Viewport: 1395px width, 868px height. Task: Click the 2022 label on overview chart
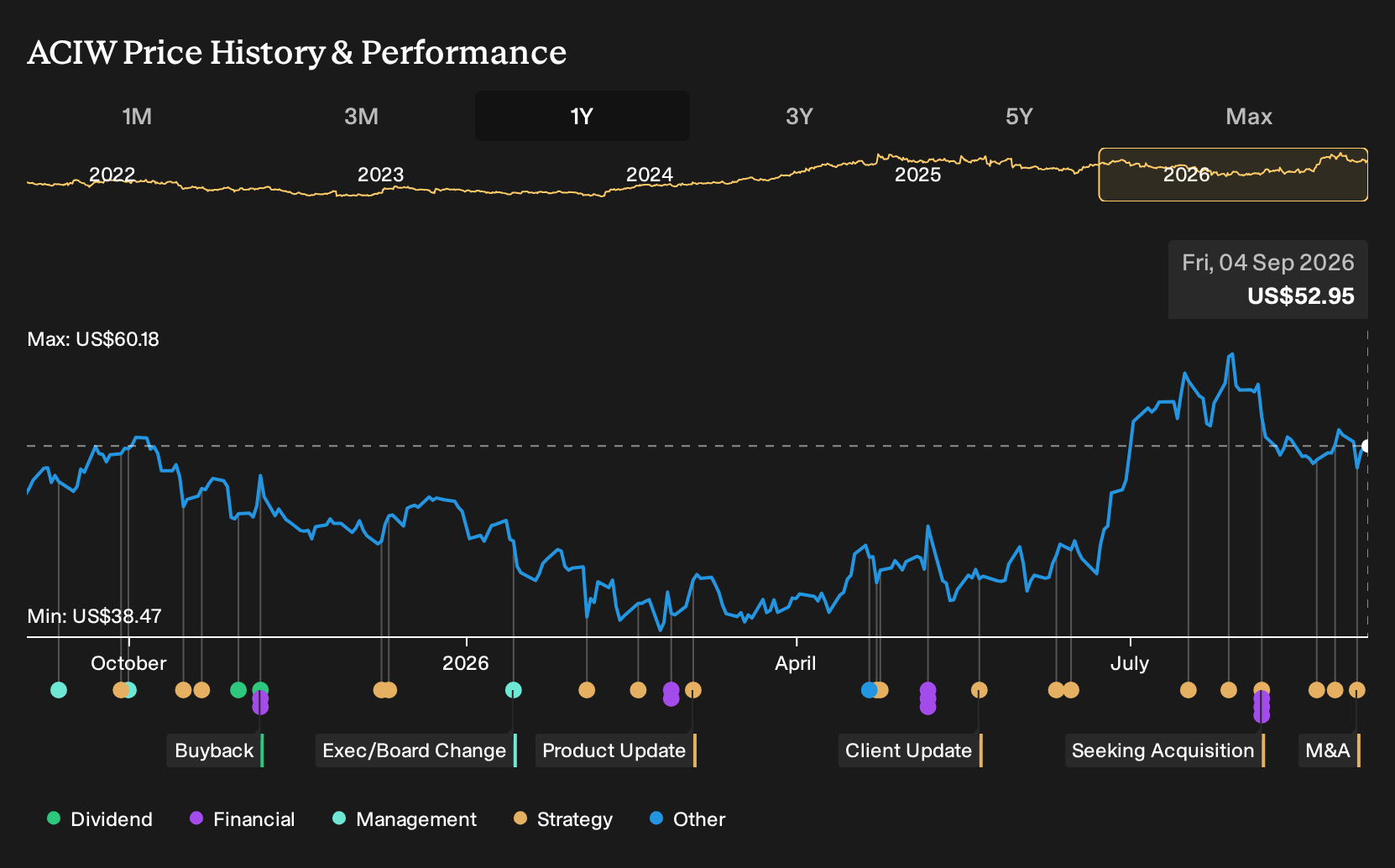tap(112, 175)
